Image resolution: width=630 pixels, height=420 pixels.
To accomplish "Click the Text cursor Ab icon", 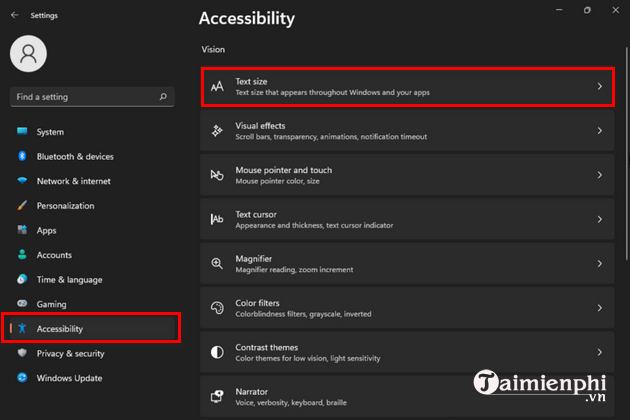I will (x=217, y=219).
